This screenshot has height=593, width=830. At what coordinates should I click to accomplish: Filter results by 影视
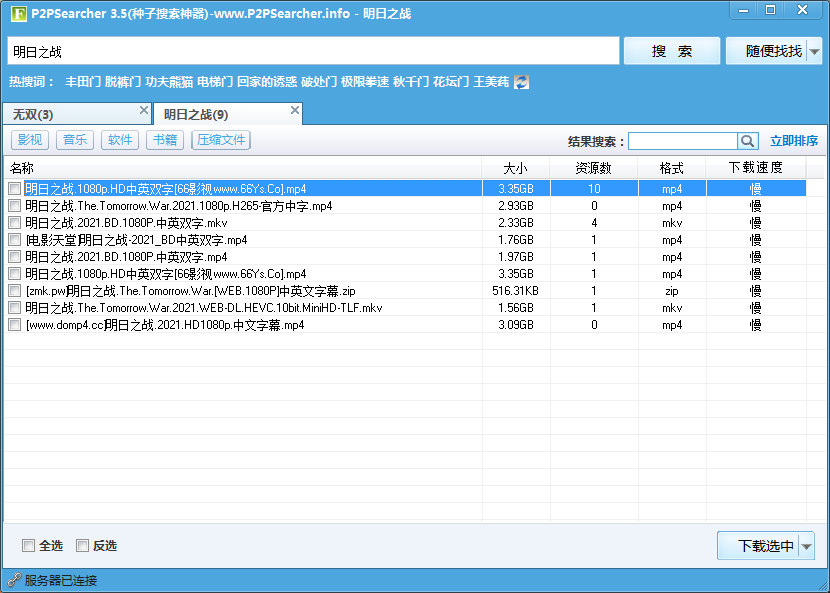click(30, 140)
